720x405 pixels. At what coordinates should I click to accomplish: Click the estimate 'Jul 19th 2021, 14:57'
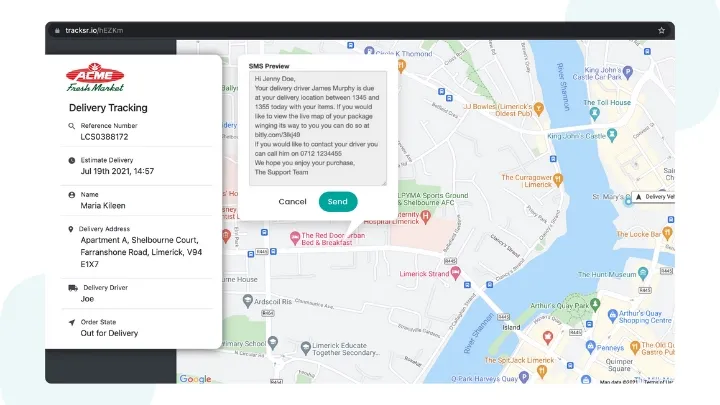tap(117, 171)
